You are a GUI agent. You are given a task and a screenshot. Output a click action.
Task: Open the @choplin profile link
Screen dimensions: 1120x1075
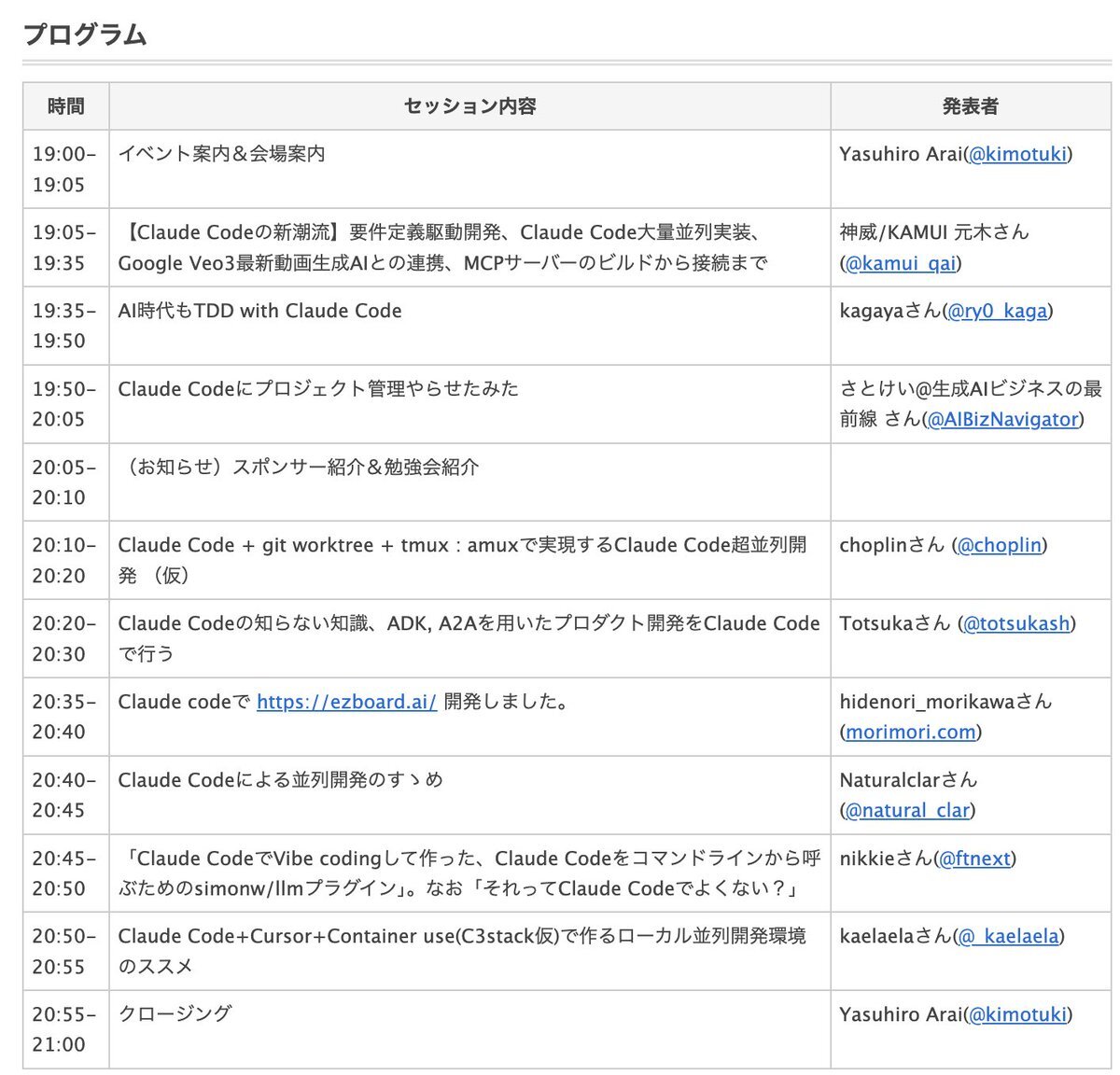point(1000,545)
